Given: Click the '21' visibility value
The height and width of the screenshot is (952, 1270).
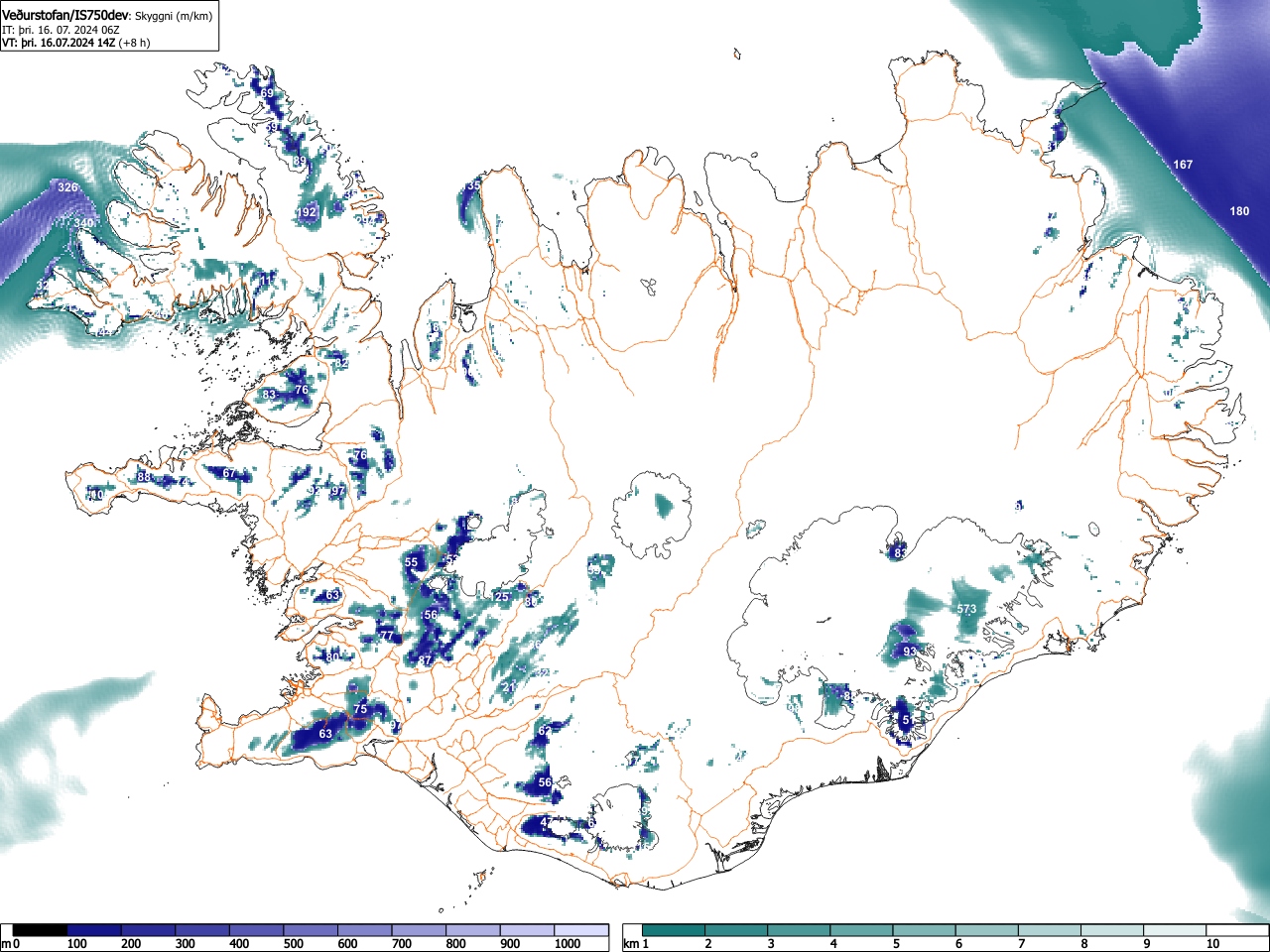Looking at the screenshot, I should tap(509, 687).
